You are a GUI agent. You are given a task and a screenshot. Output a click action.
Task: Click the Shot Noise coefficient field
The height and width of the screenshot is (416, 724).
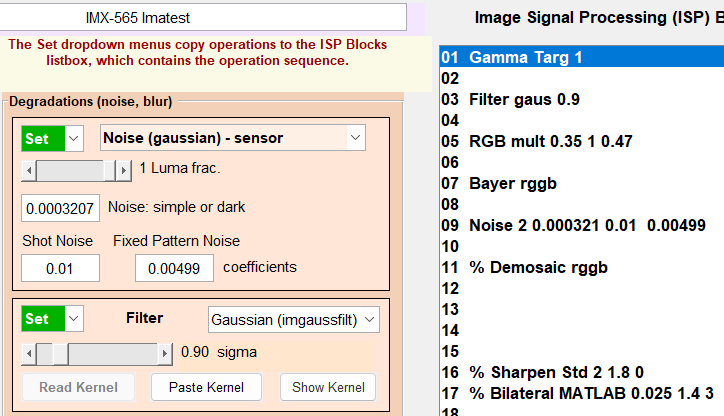[x=60, y=268]
